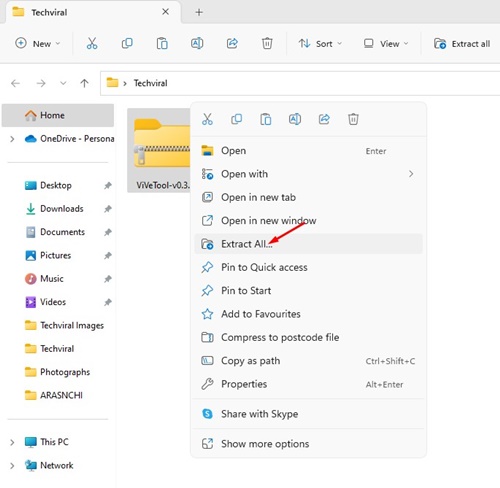Choose Open in new window

point(308,221)
